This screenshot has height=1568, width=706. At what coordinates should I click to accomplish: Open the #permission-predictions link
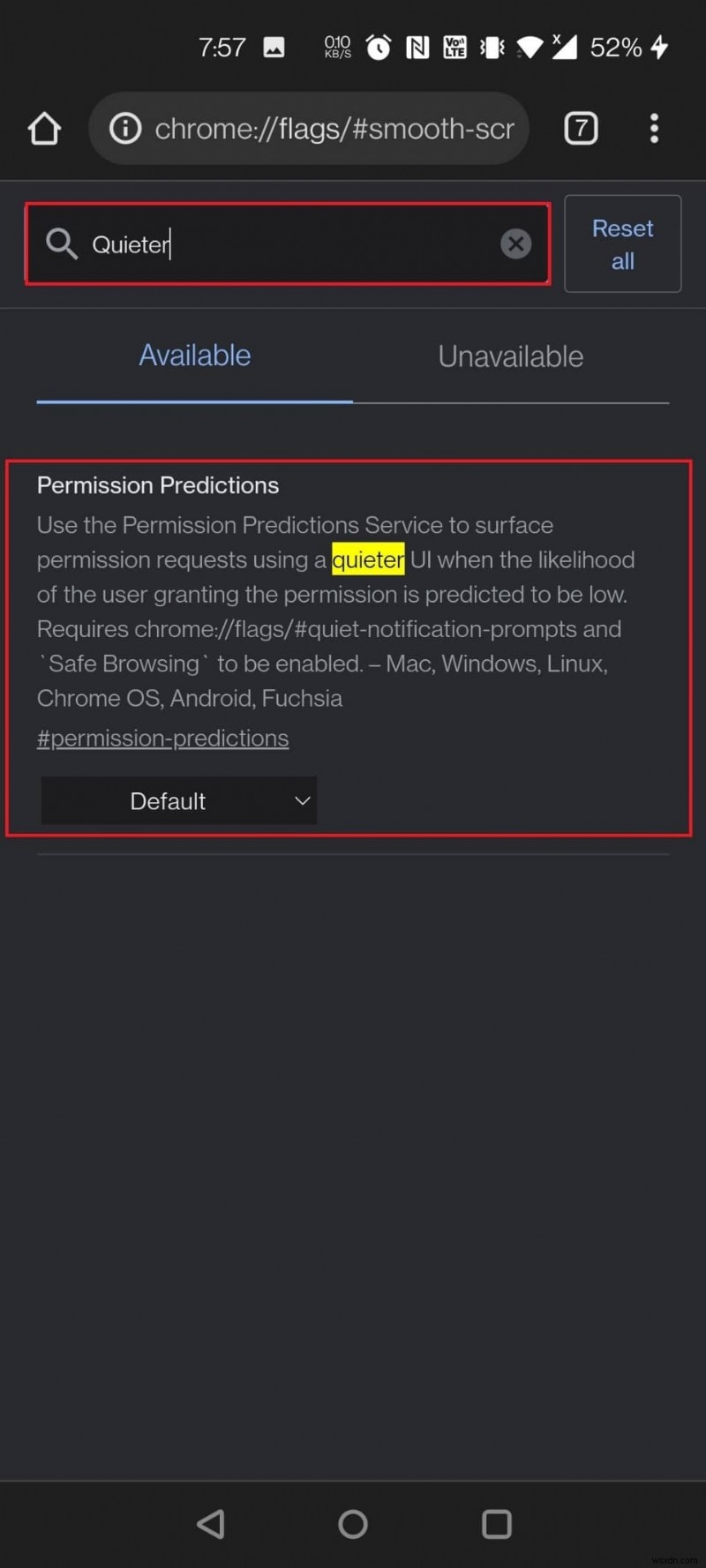pos(163,739)
